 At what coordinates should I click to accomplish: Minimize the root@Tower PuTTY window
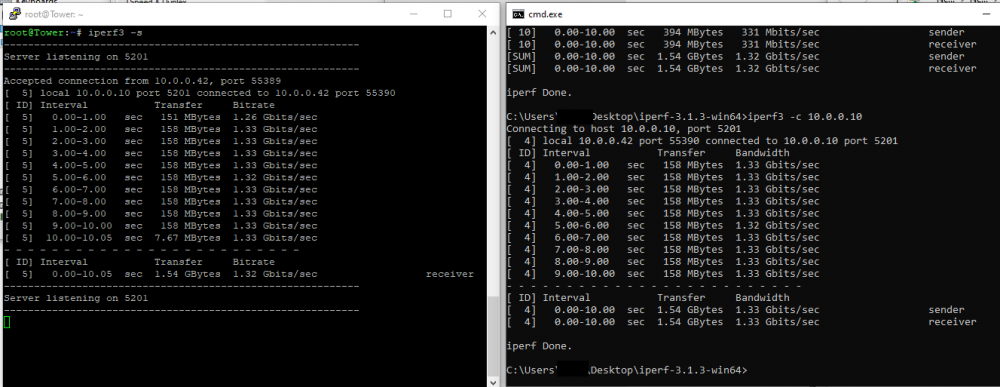coord(413,14)
